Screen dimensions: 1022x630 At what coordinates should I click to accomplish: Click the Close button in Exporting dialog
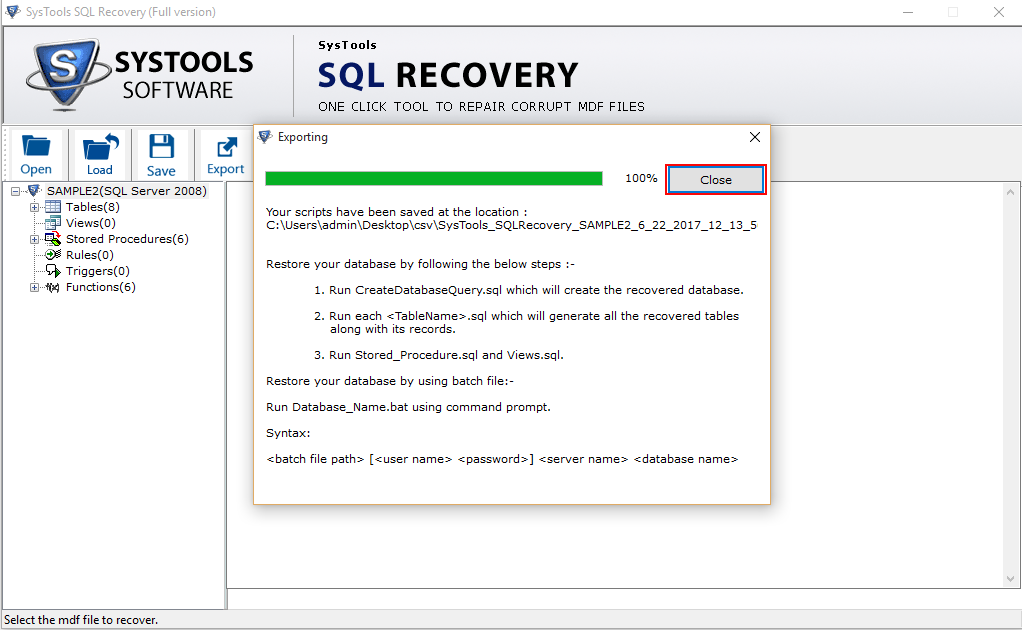(x=716, y=180)
